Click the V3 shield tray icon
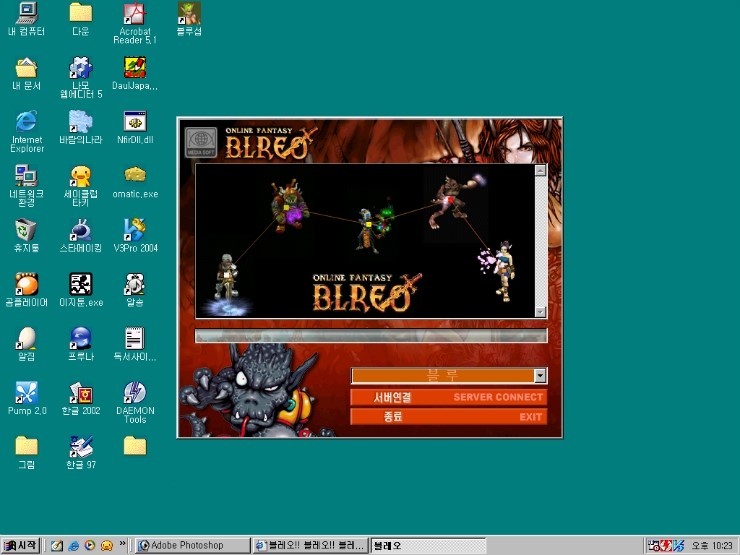 pyautogui.click(x=679, y=546)
